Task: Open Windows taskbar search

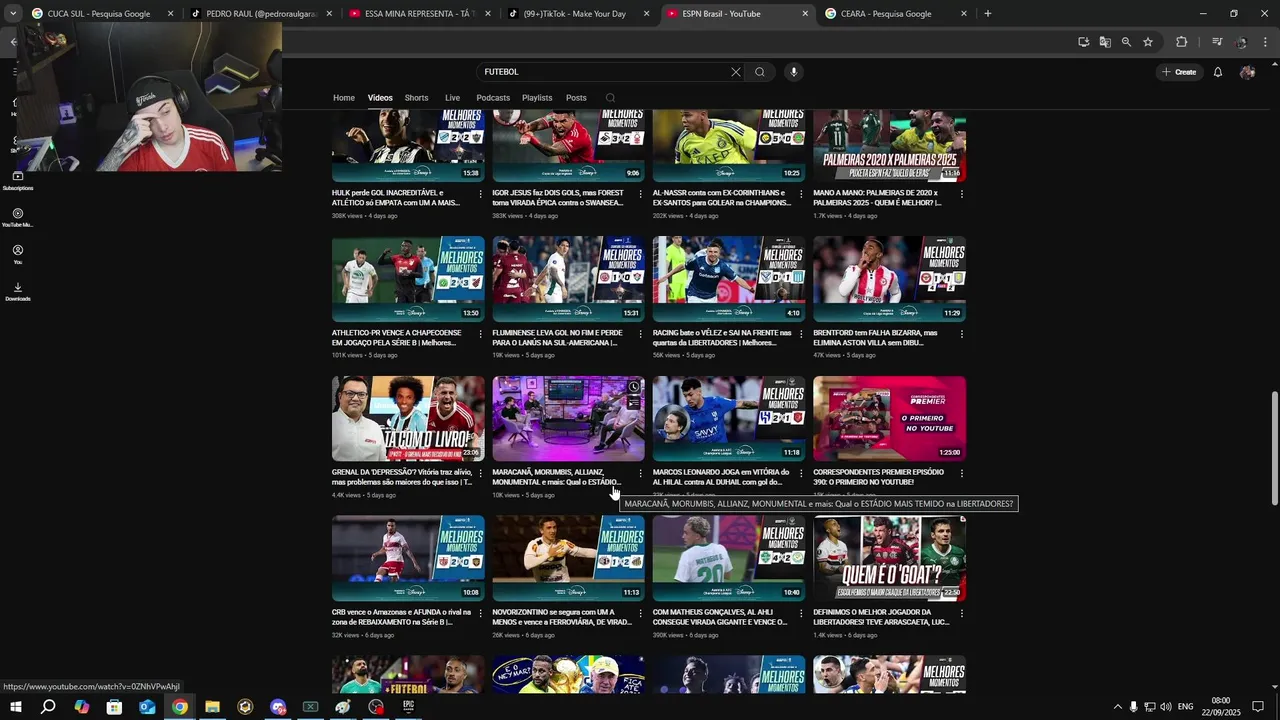Action: 48,707
